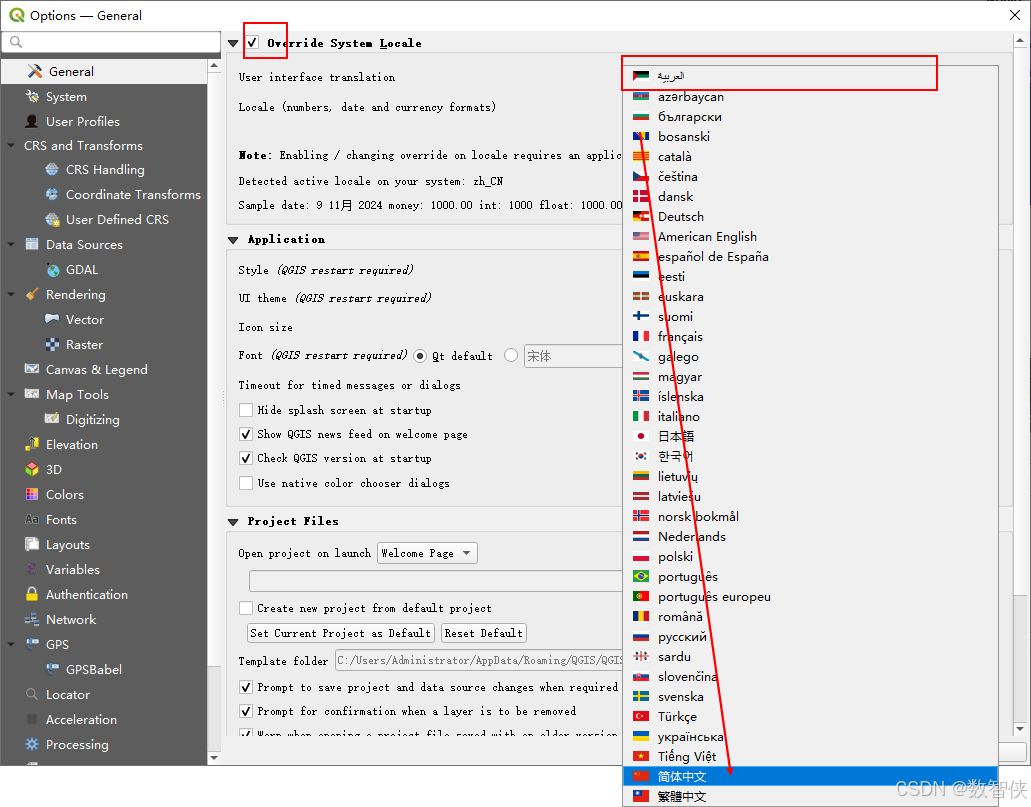Collapse the Map Tools tree group
1031x807 pixels.
[x=11, y=394]
